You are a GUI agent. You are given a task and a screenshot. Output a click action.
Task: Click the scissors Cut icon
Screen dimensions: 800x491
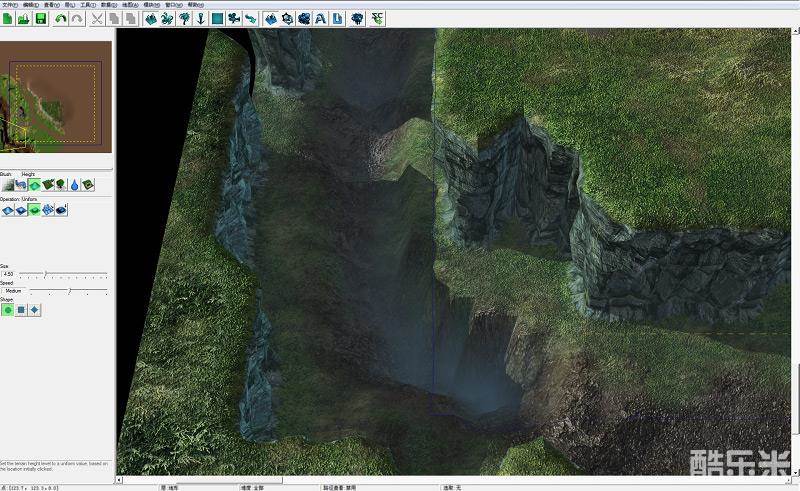tap(97, 19)
